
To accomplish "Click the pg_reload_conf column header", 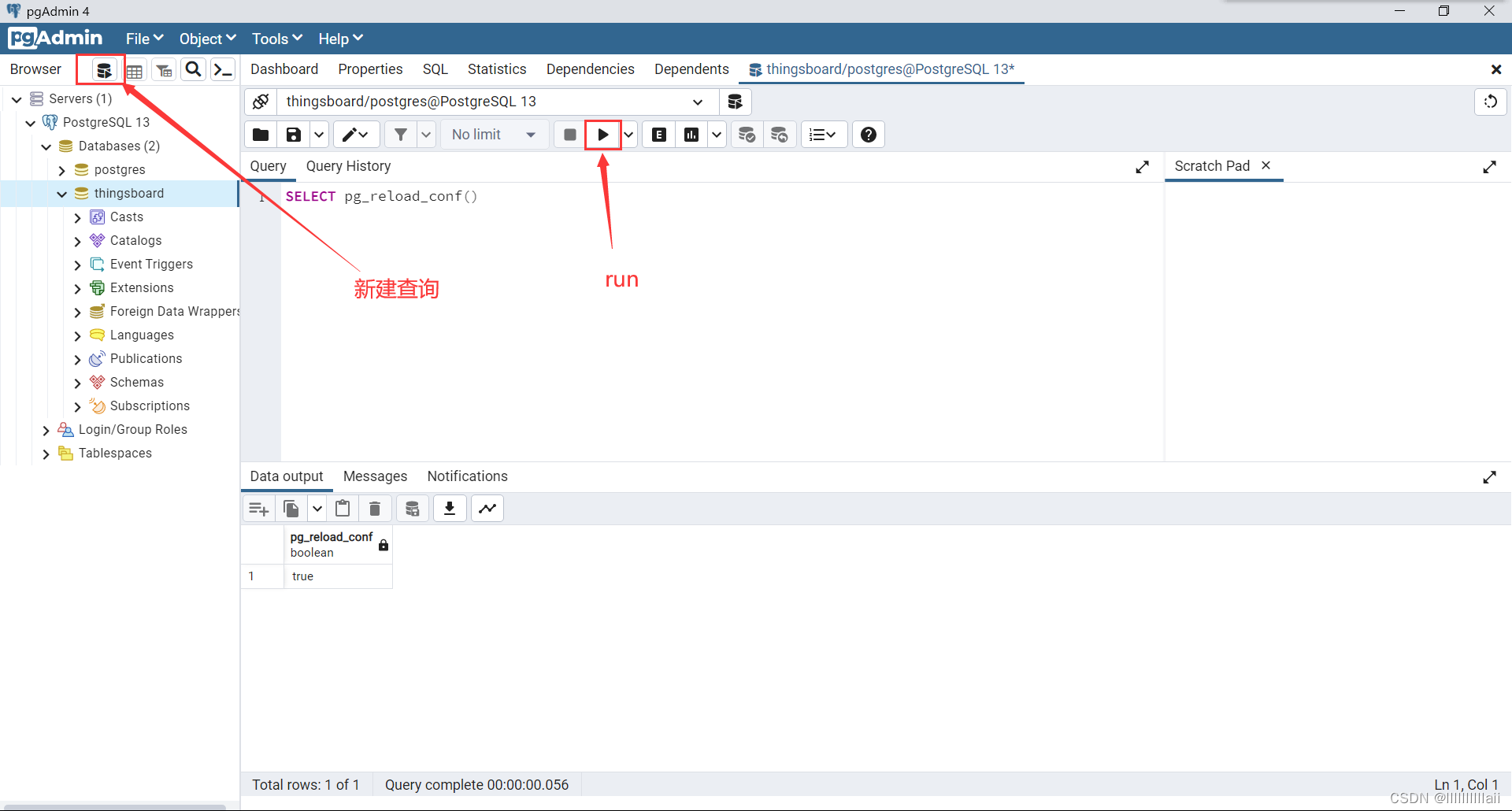I will [x=338, y=545].
